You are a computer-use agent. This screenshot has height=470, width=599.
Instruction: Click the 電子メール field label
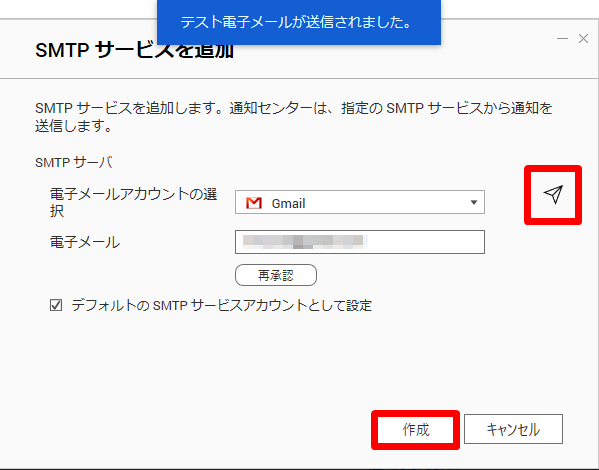tap(85, 242)
